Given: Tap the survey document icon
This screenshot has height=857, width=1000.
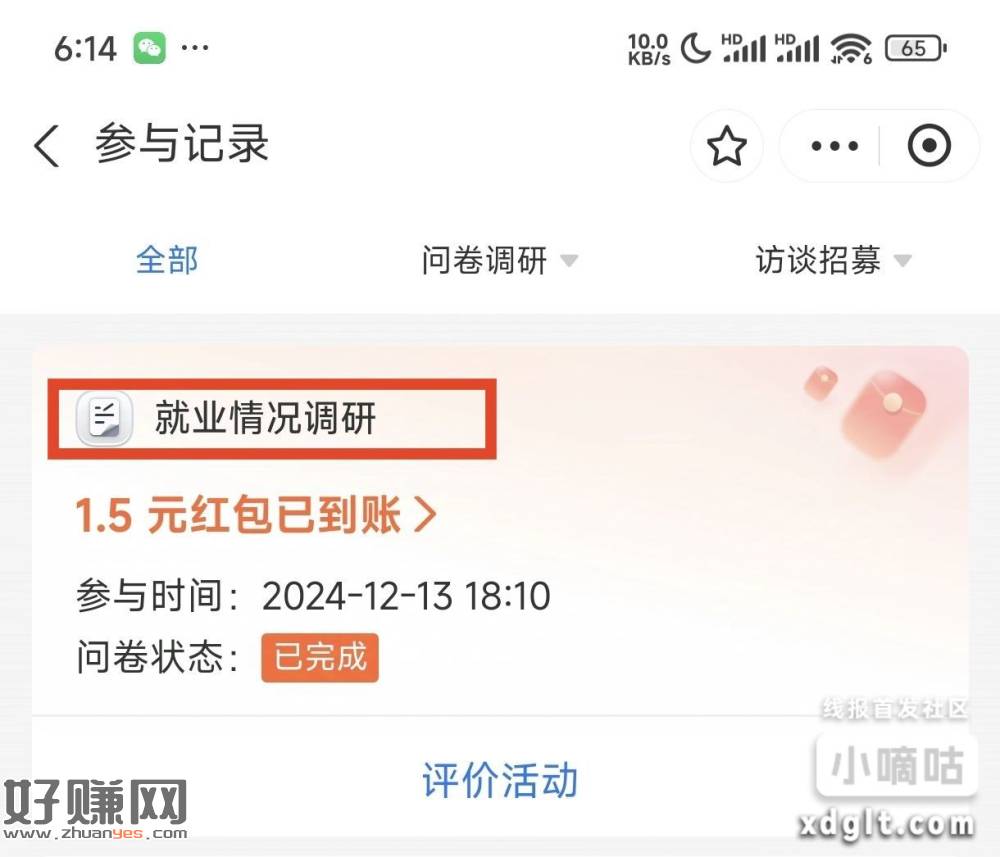Looking at the screenshot, I should coord(105,418).
